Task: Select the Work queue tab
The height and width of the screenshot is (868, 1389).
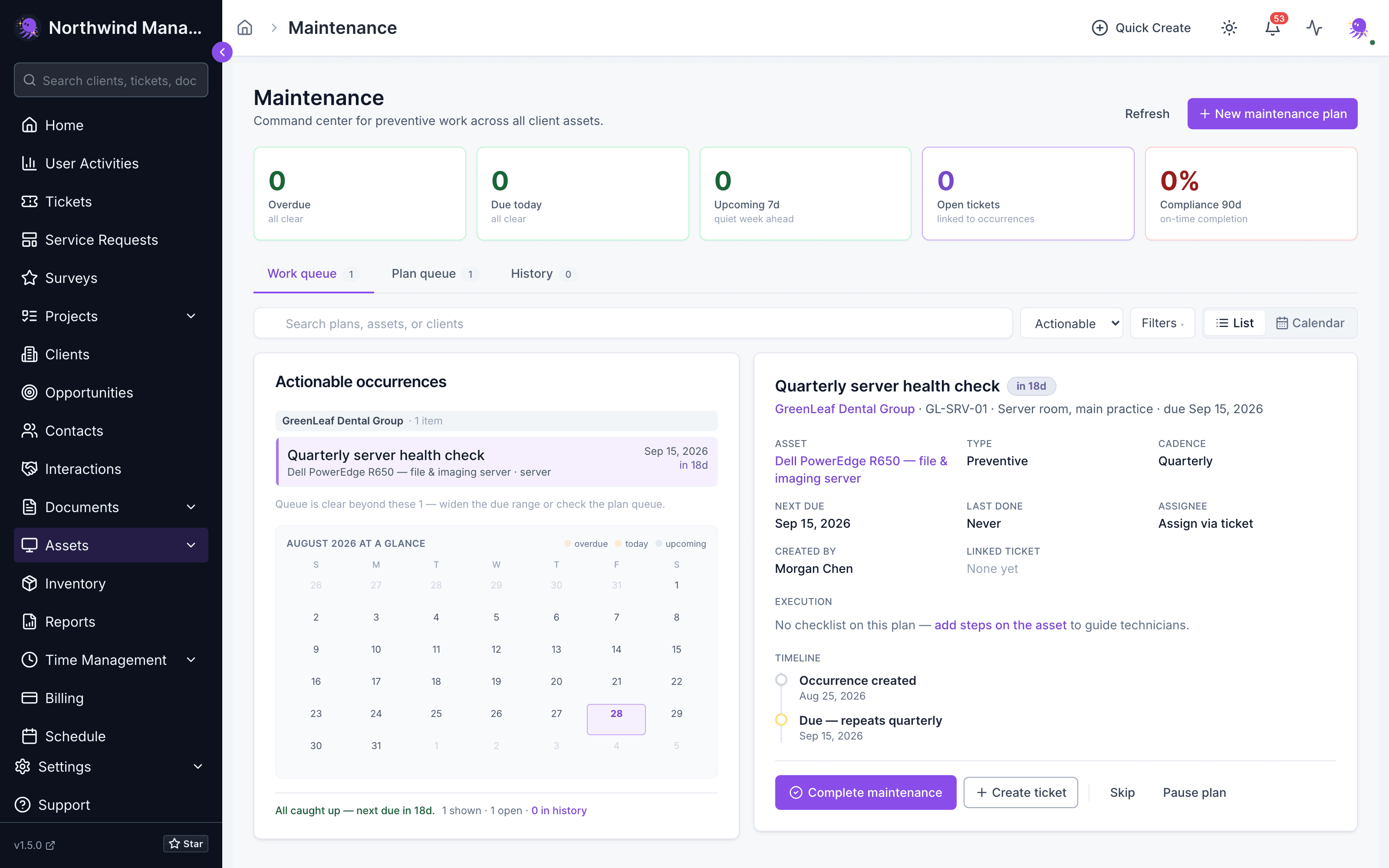Action: click(313, 274)
